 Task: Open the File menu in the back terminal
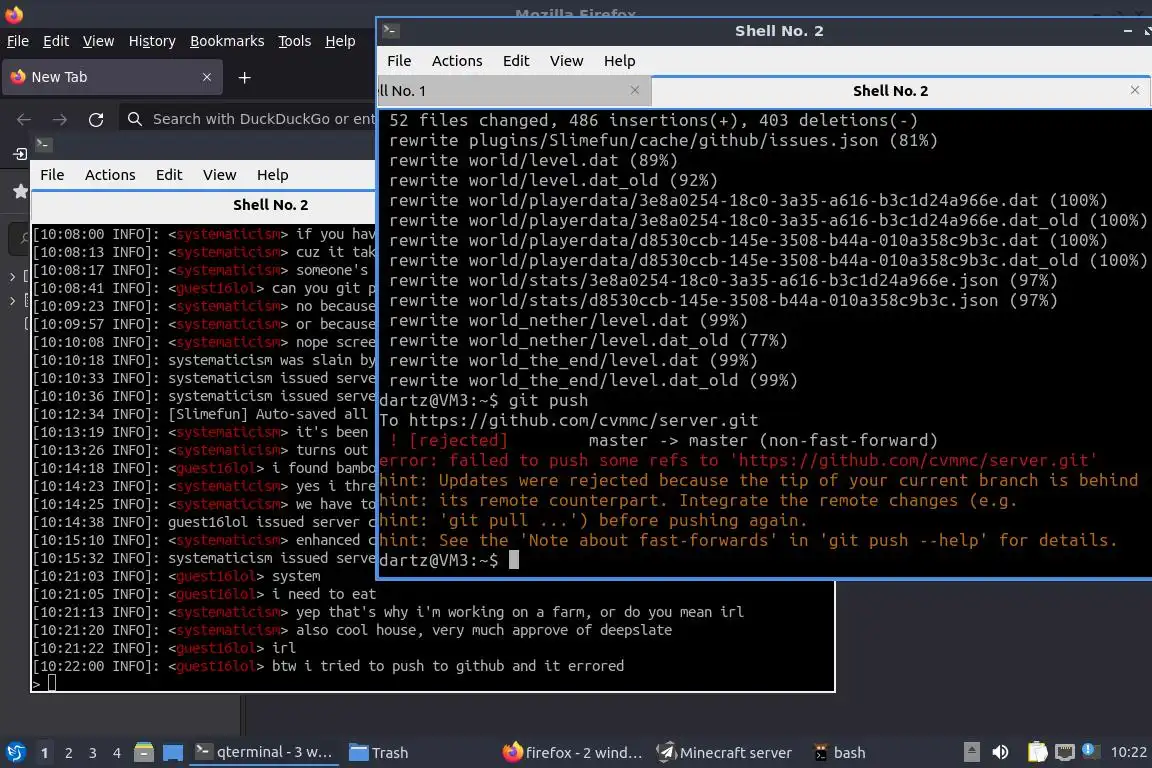tap(52, 175)
